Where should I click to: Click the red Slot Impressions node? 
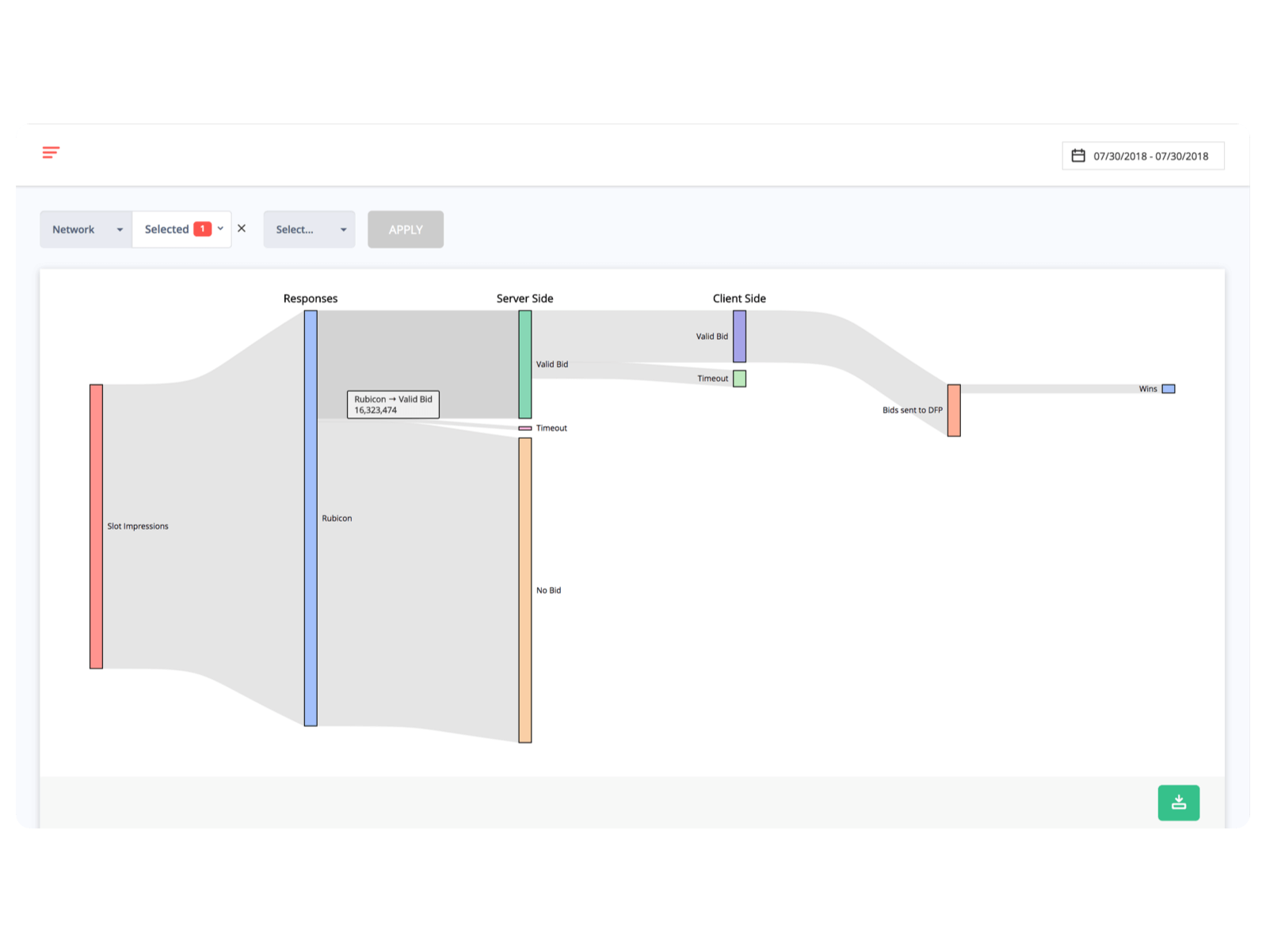pos(96,527)
